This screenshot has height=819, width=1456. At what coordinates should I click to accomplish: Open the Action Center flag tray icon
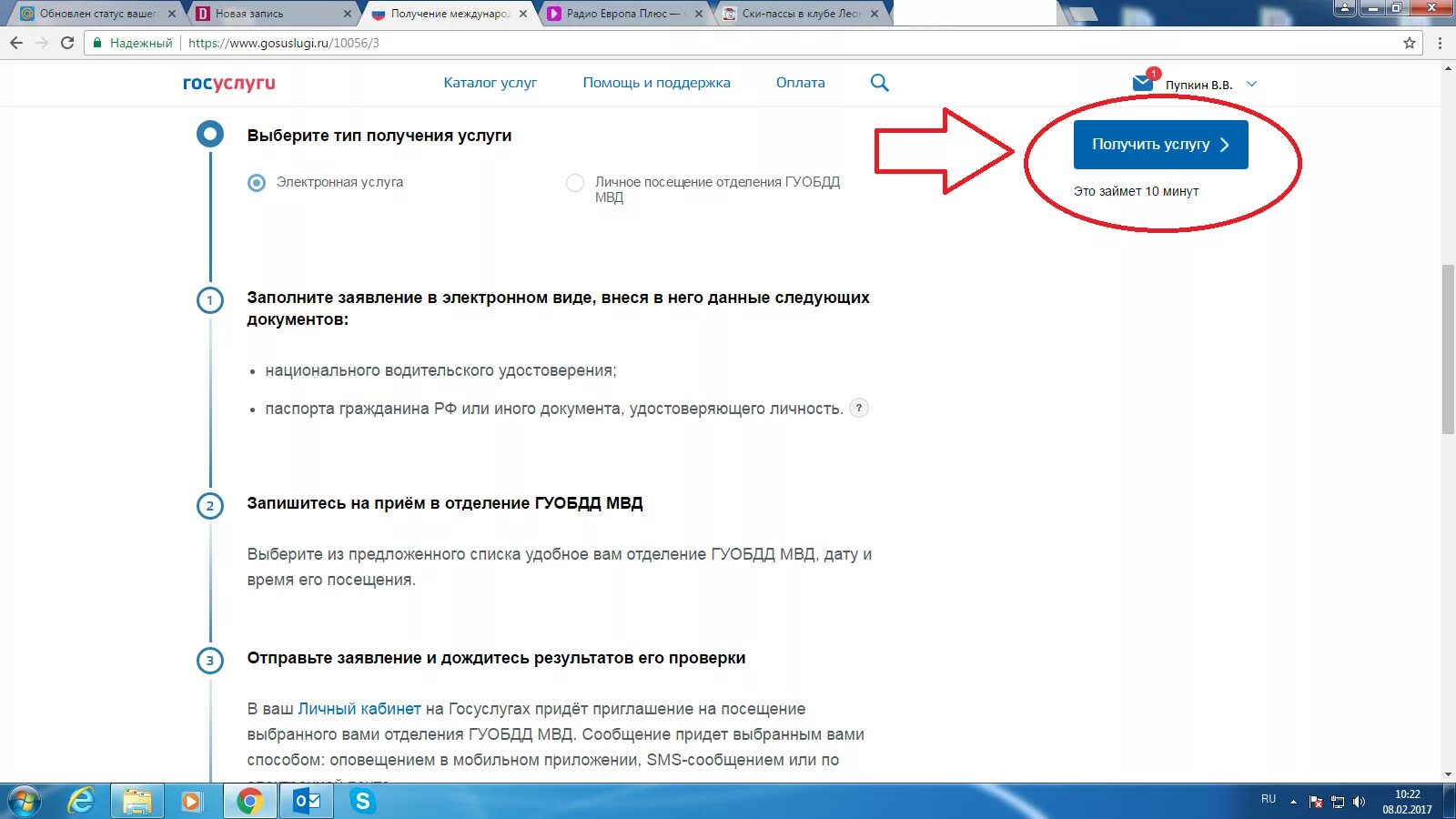coord(1316,802)
